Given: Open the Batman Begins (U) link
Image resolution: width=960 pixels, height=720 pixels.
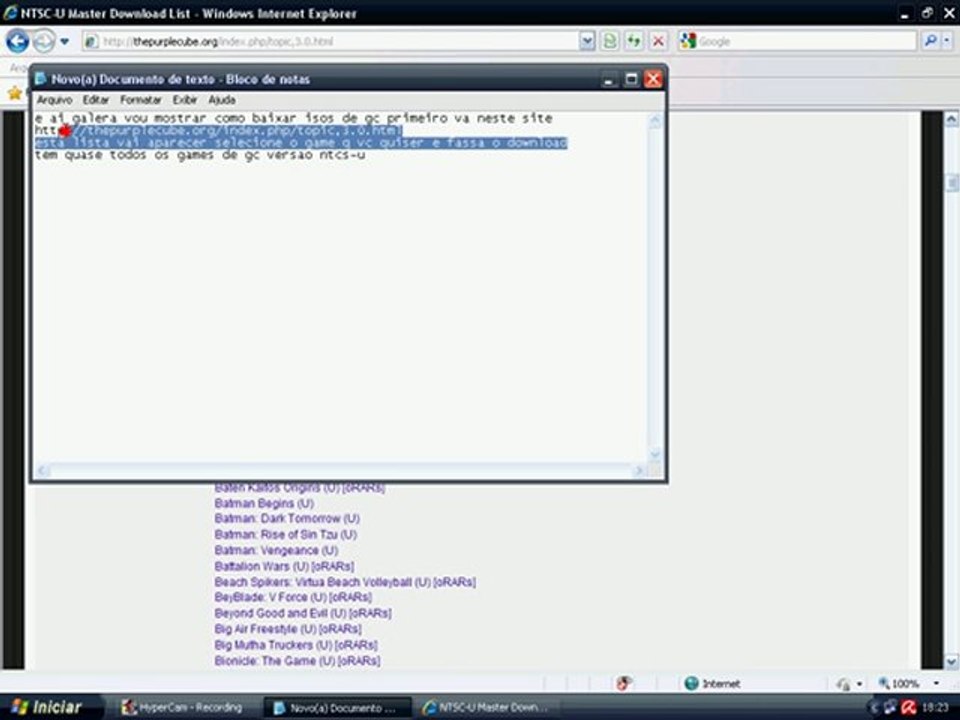Looking at the screenshot, I should [x=264, y=503].
